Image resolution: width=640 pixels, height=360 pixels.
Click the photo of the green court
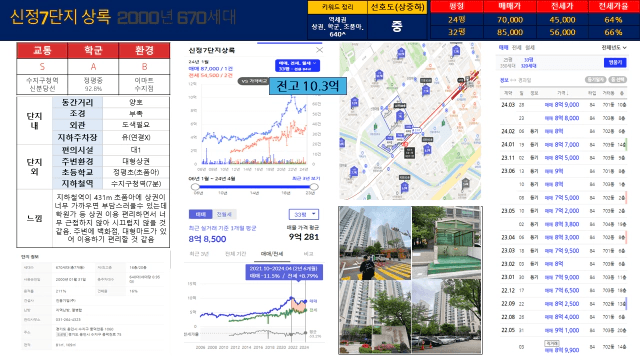pyautogui.click(x=447, y=243)
